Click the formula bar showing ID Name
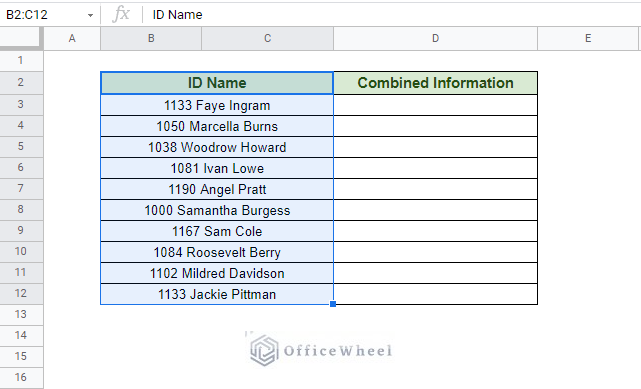 (392, 15)
